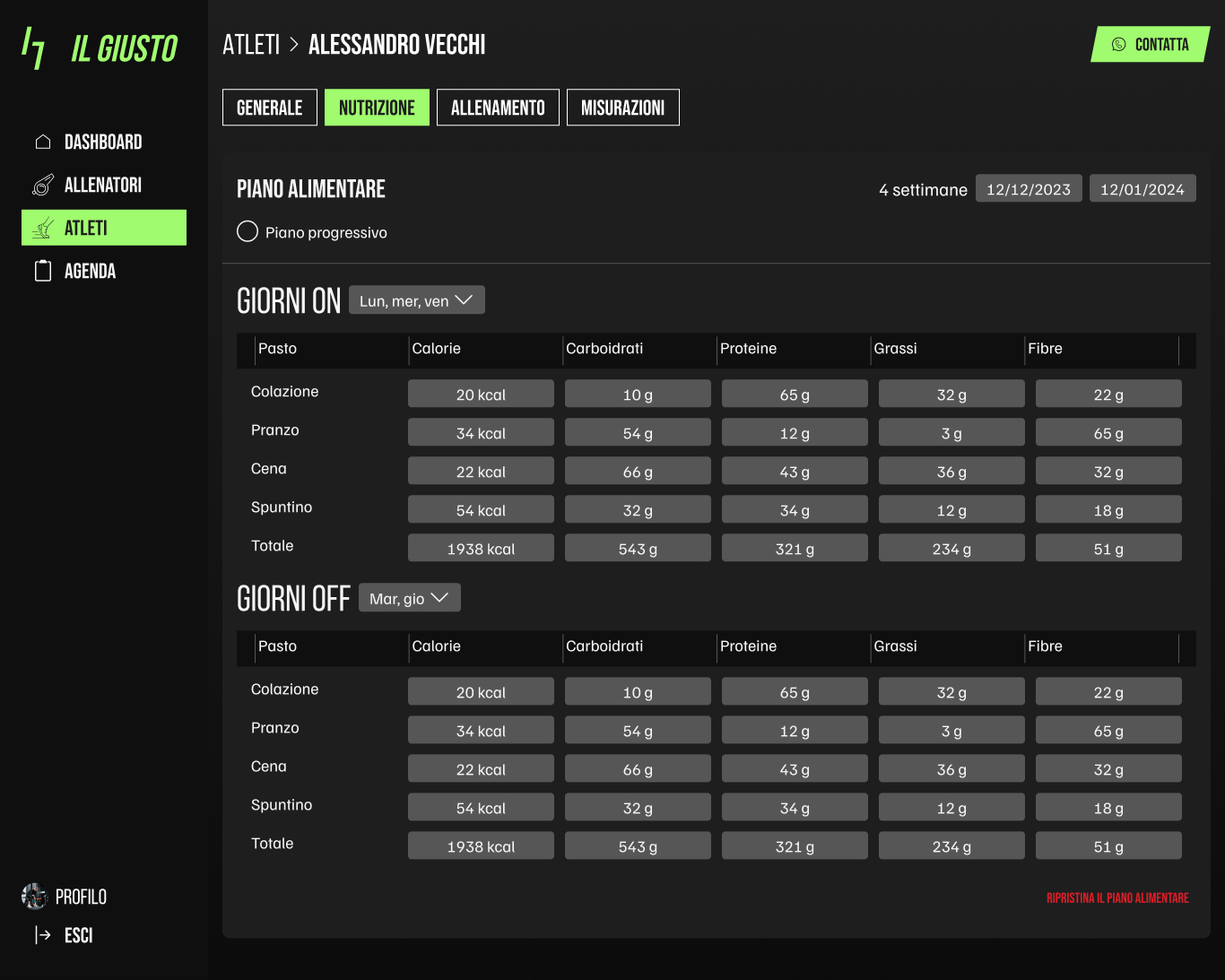Image resolution: width=1225 pixels, height=980 pixels.
Task: Click the Il Giusto logo icon
Action: click(33, 48)
